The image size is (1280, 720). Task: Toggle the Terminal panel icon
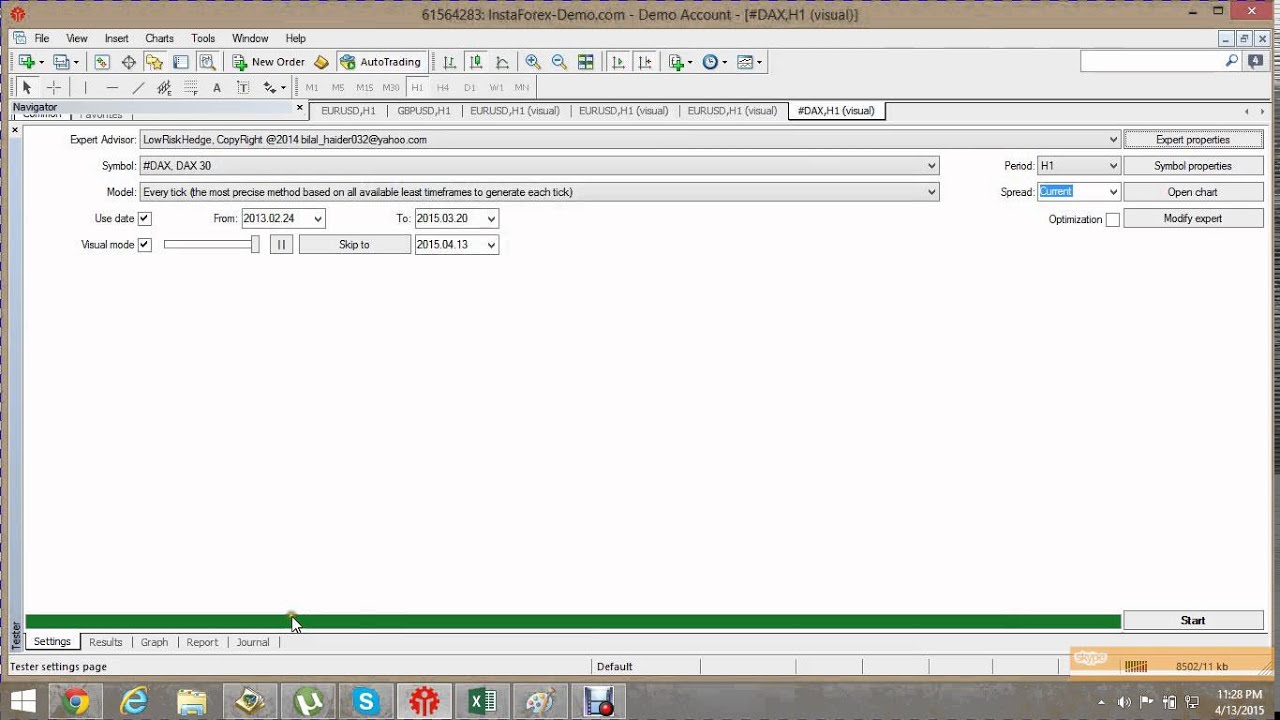click(x=181, y=62)
